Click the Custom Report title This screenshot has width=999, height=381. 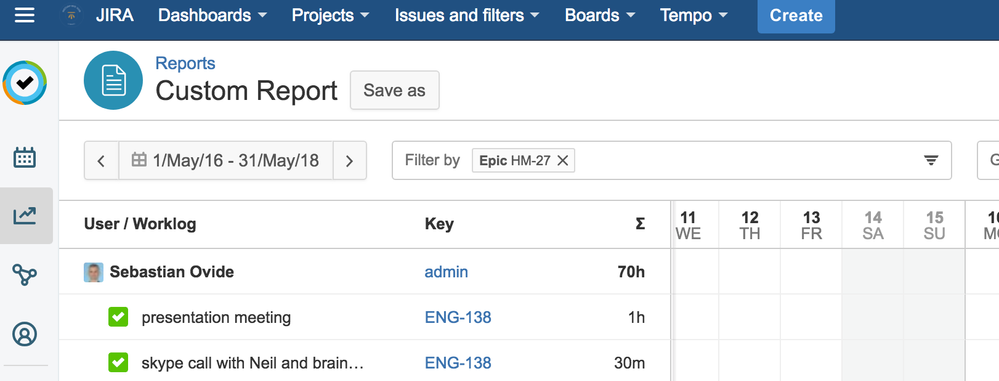tap(247, 91)
